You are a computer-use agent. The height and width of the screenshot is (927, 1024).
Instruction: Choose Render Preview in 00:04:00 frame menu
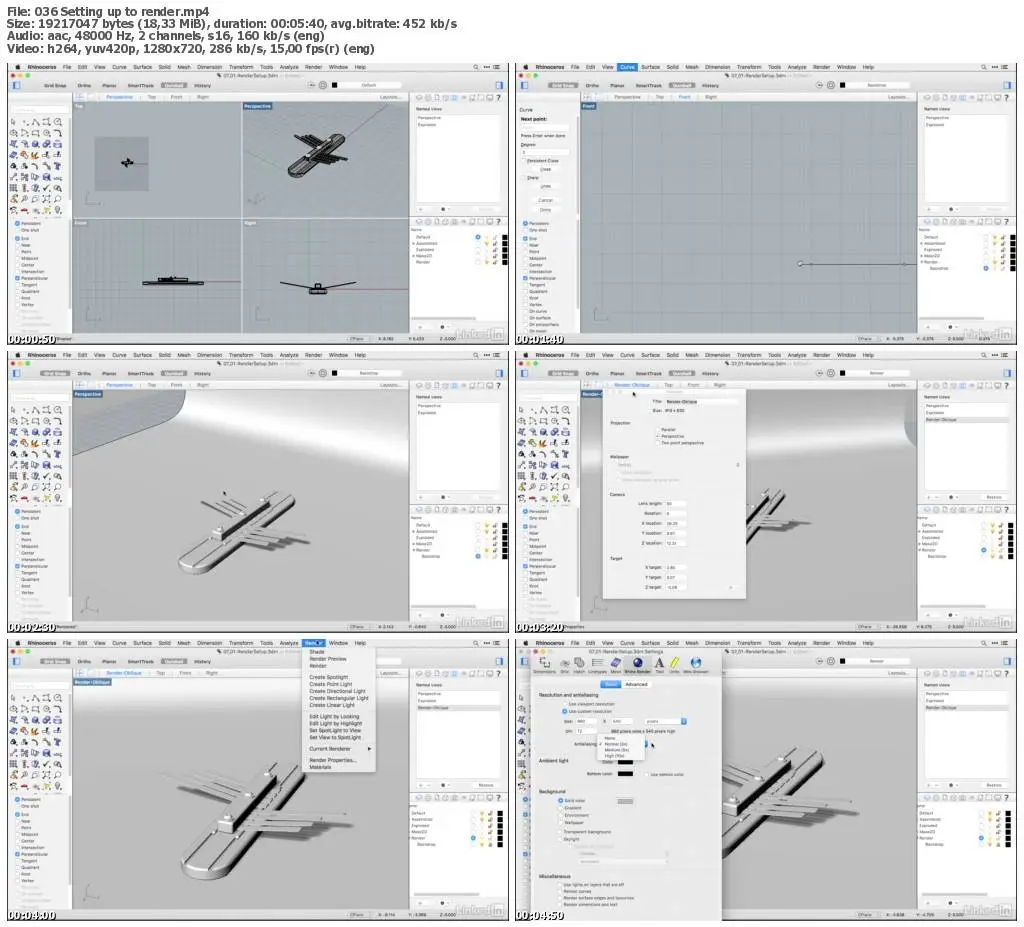coord(328,659)
